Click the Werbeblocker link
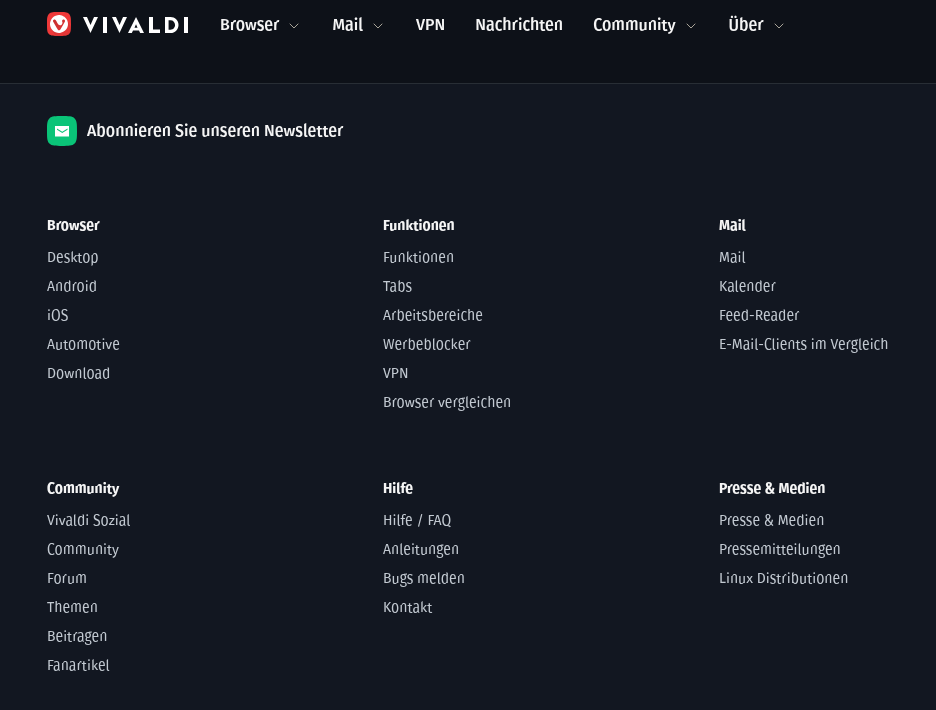Screen dimensions: 936x710 pyautogui.click(x=427, y=344)
